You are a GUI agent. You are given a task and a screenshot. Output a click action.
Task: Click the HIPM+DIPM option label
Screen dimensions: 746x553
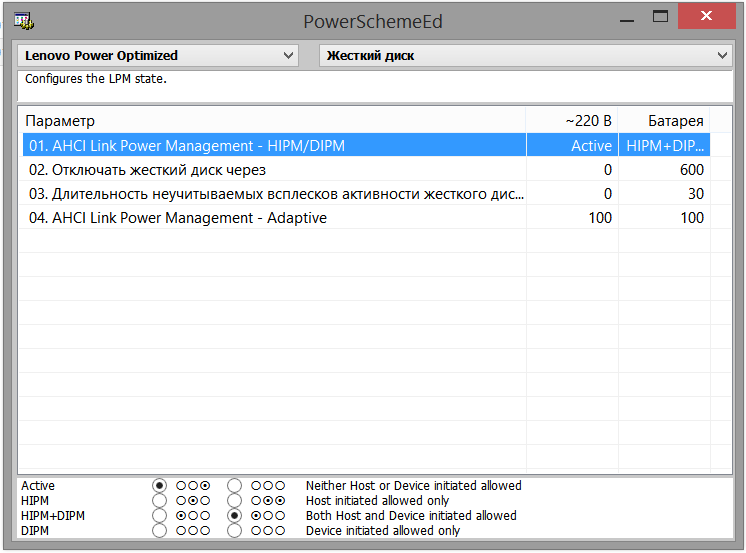53,516
